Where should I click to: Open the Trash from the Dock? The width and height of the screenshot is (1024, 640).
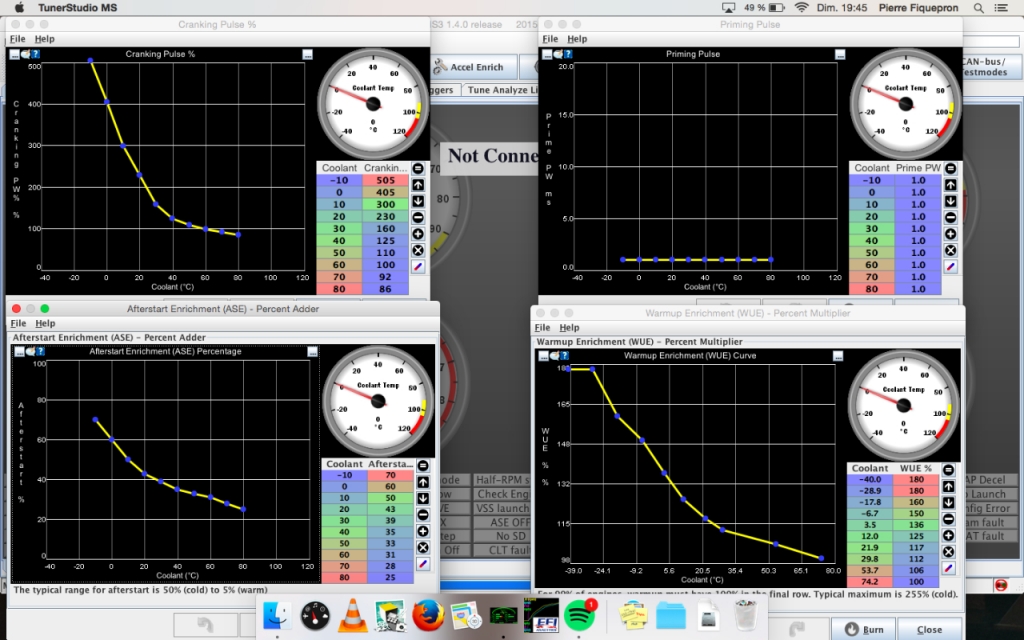[746, 615]
